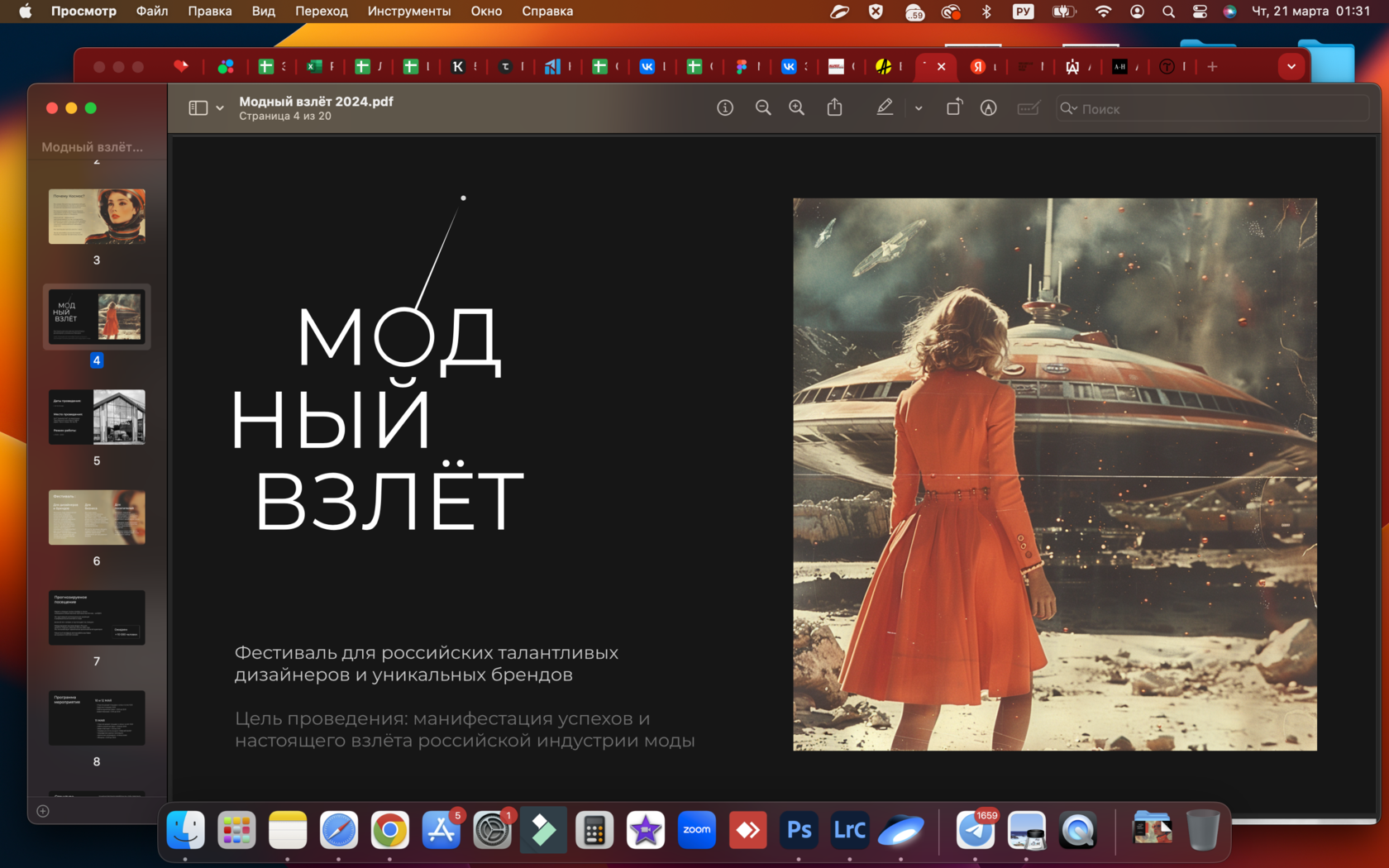Open Siri from the menu bar
Image resolution: width=1389 pixels, height=868 pixels.
1230,12
